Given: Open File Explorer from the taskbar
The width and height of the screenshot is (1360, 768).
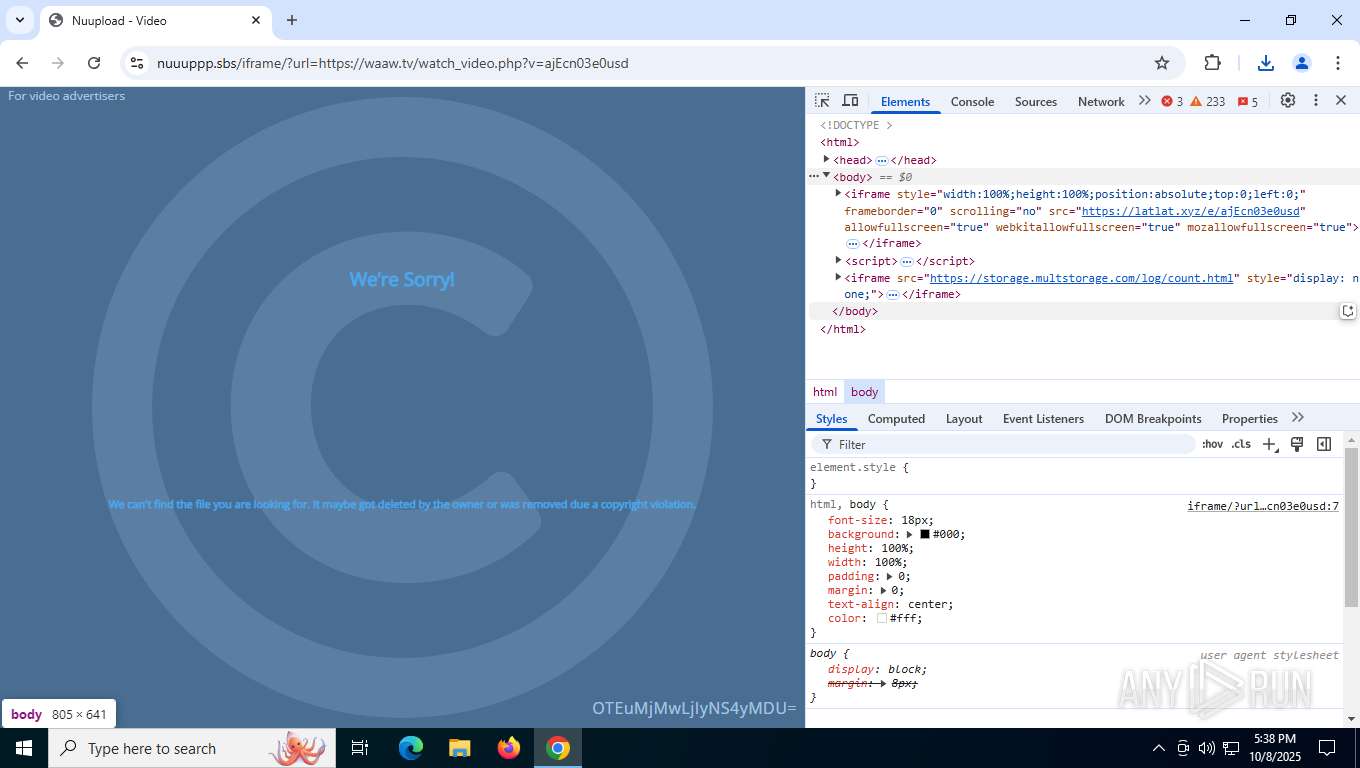Looking at the screenshot, I should (459, 748).
